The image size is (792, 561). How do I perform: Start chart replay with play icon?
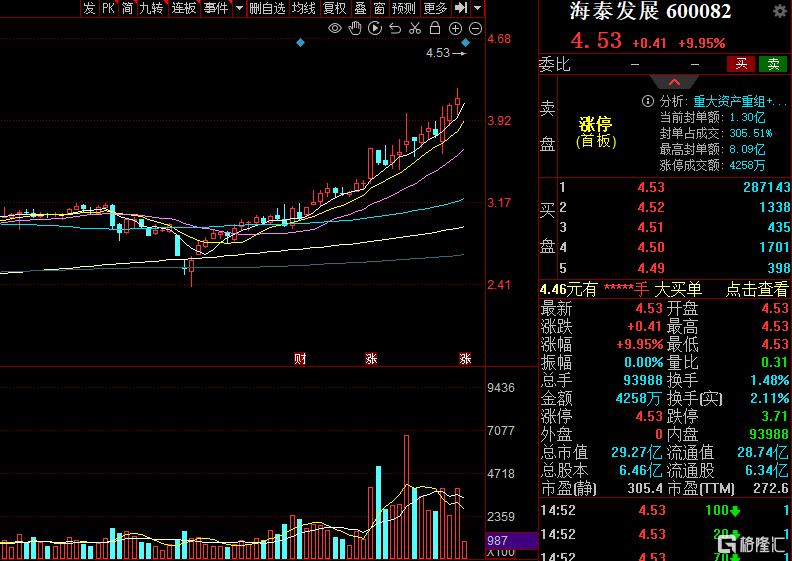click(375, 28)
